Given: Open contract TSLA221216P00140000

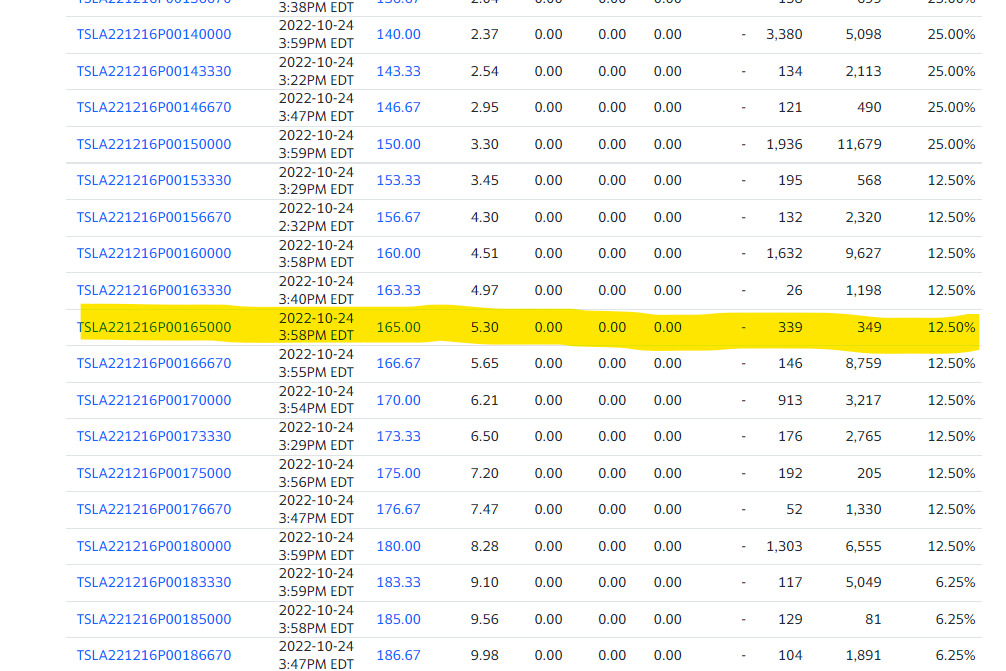Looking at the screenshot, I should [154, 35].
